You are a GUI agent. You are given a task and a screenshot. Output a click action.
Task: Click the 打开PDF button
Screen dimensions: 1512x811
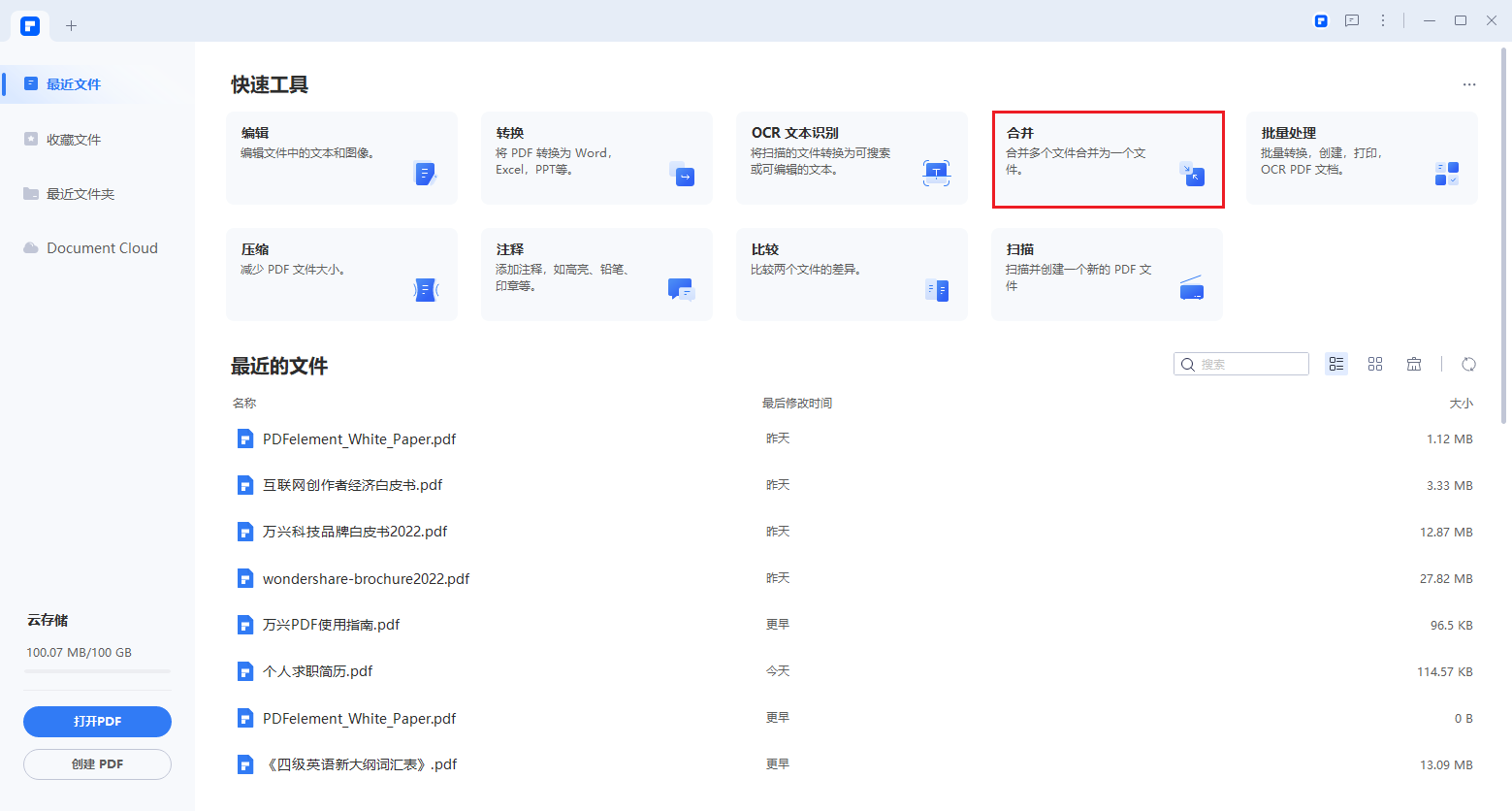(x=97, y=722)
